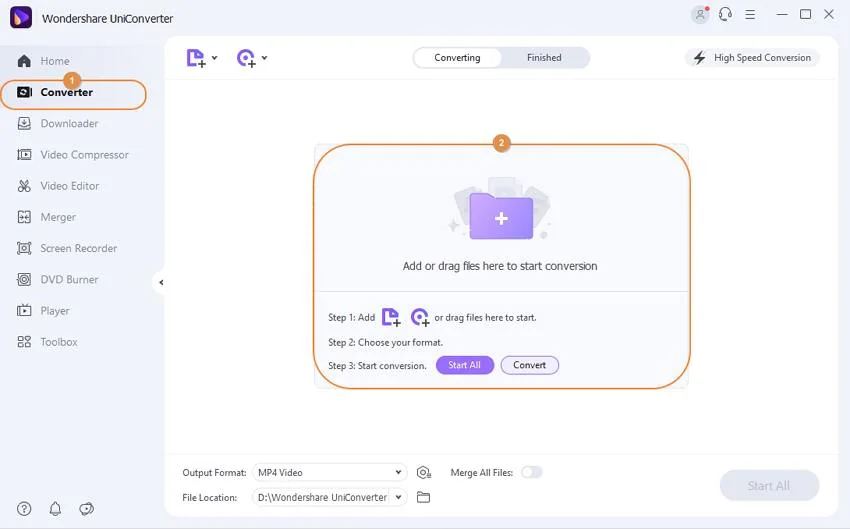
Task: Click the 'Merge All Files:' label
Action: tap(481, 473)
